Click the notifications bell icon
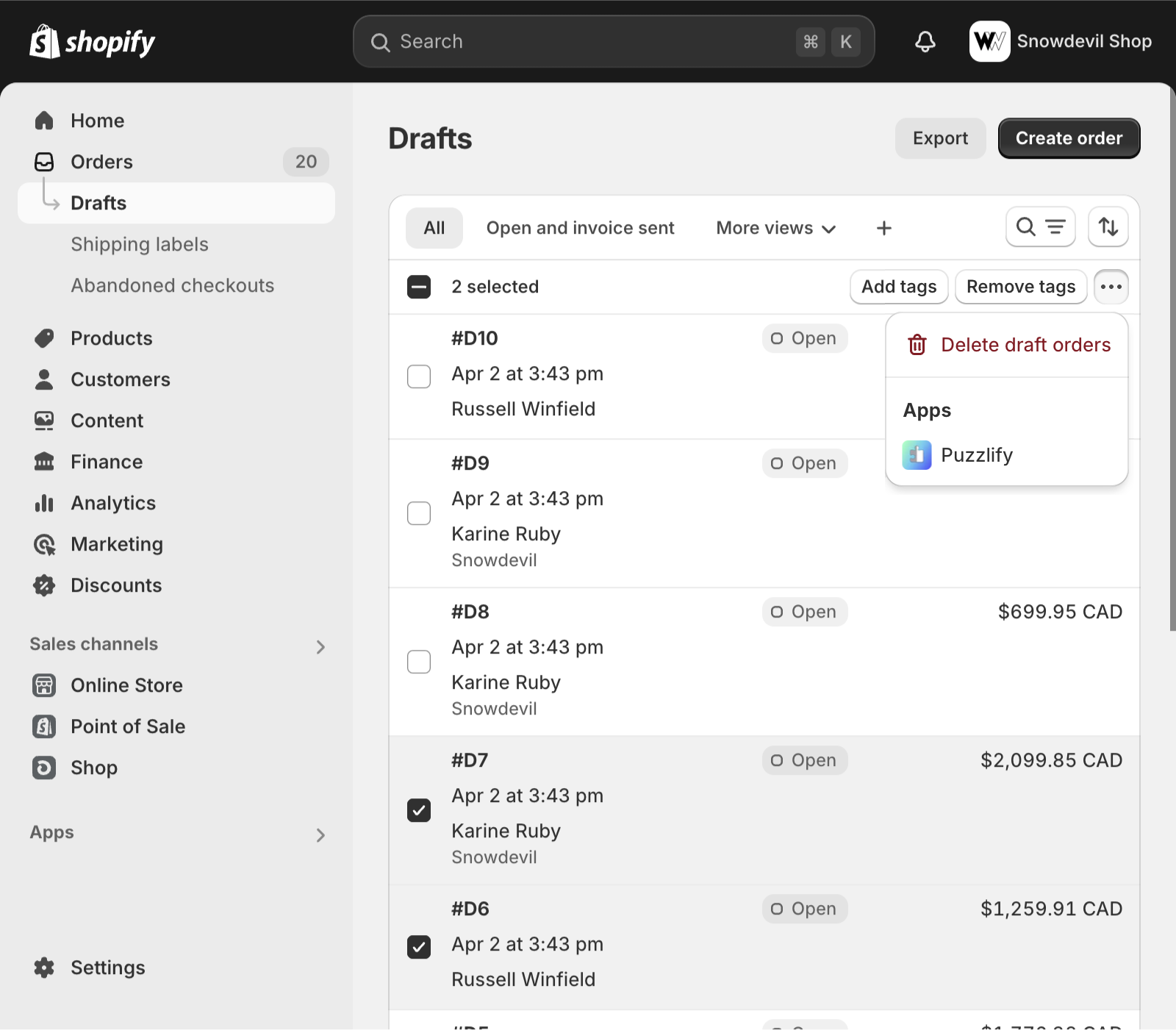Viewport: 1176px width, 1030px height. pyautogui.click(x=925, y=42)
